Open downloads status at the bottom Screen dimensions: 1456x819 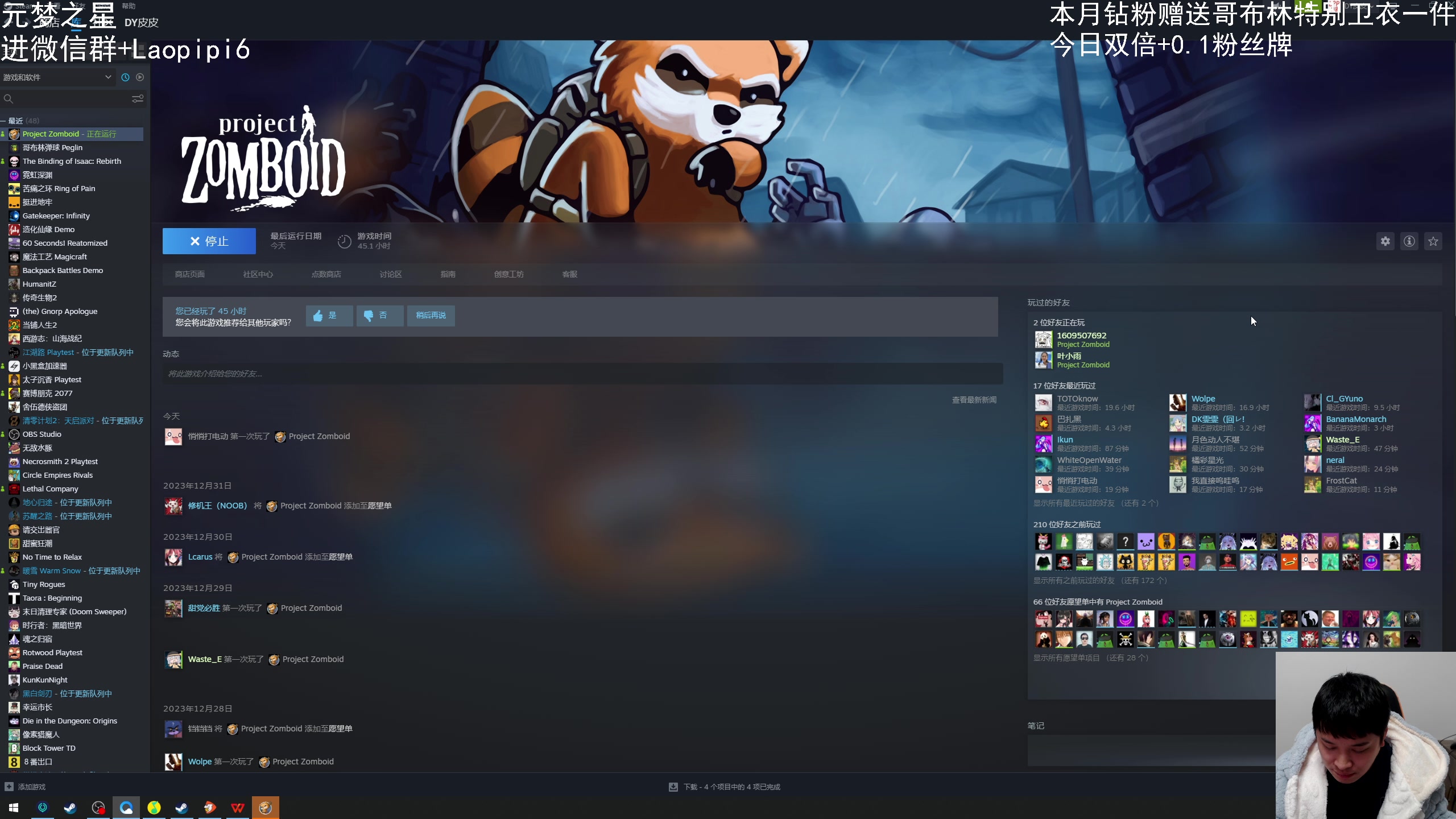tap(725, 787)
